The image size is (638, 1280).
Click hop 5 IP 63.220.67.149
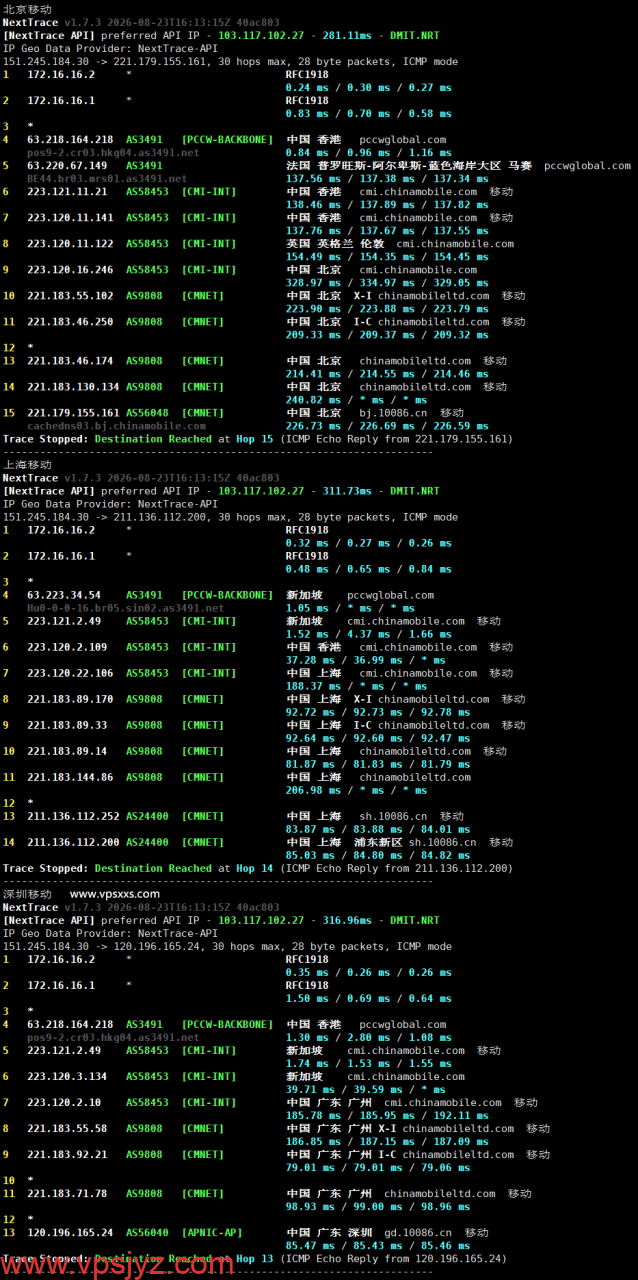click(x=67, y=165)
